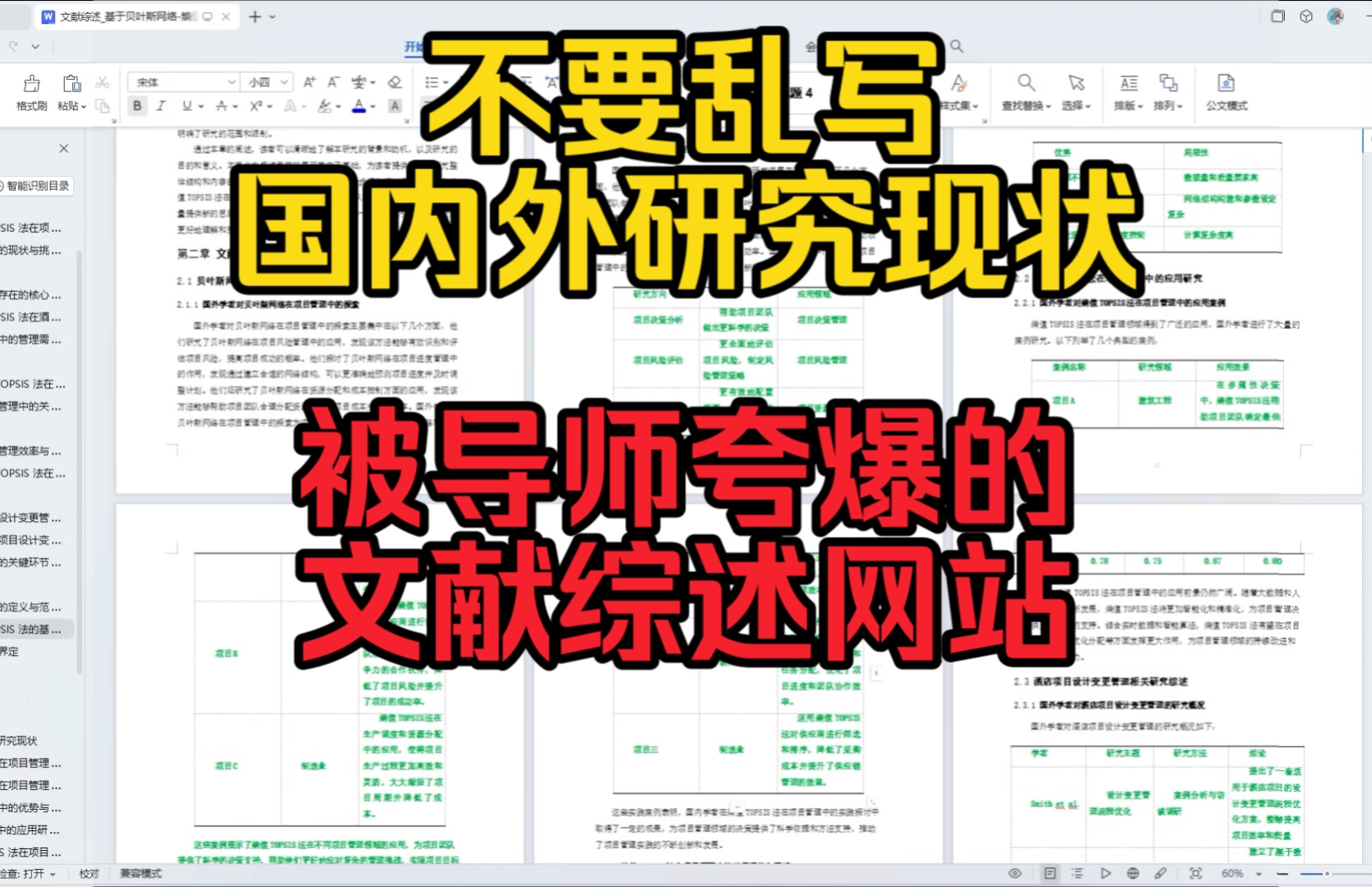Toggle eye-protection mode eye icon
This screenshot has height=887, width=1372.
click(x=1015, y=873)
